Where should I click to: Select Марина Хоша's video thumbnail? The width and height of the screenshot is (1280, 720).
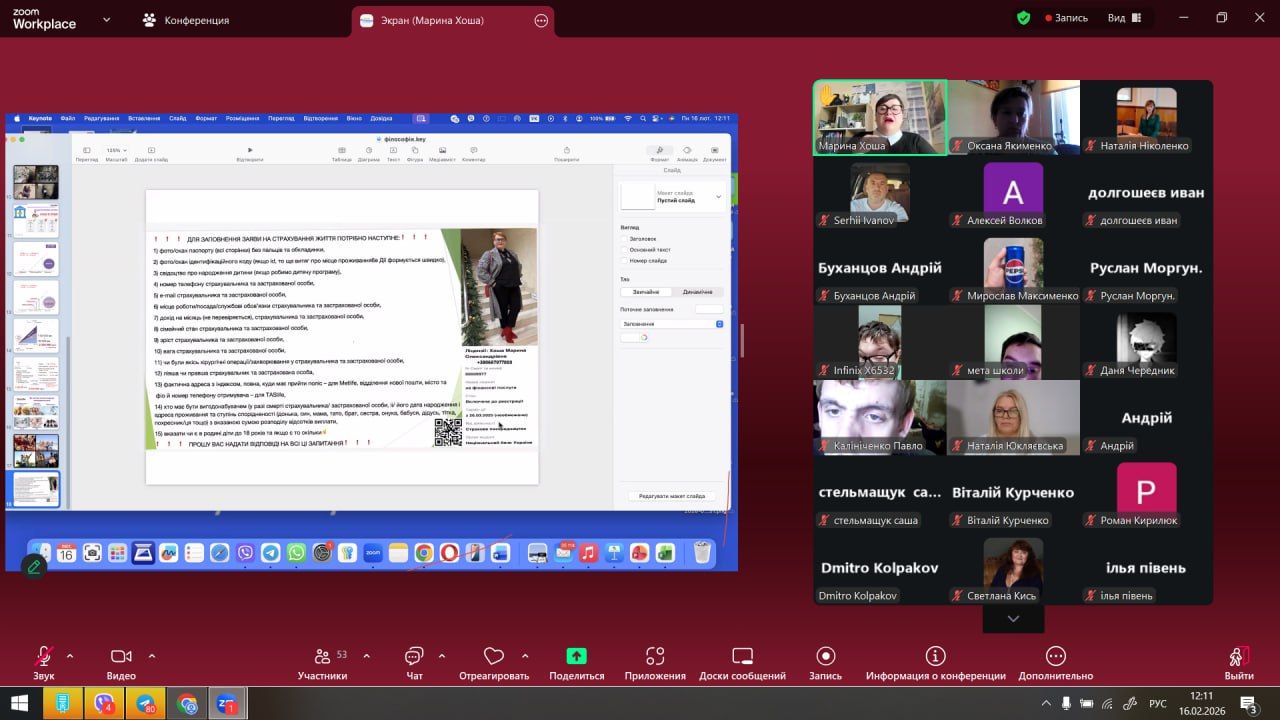click(x=880, y=117)
